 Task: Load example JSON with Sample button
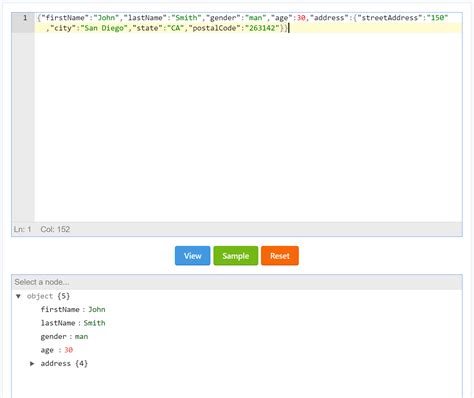(x=236, y=256)
